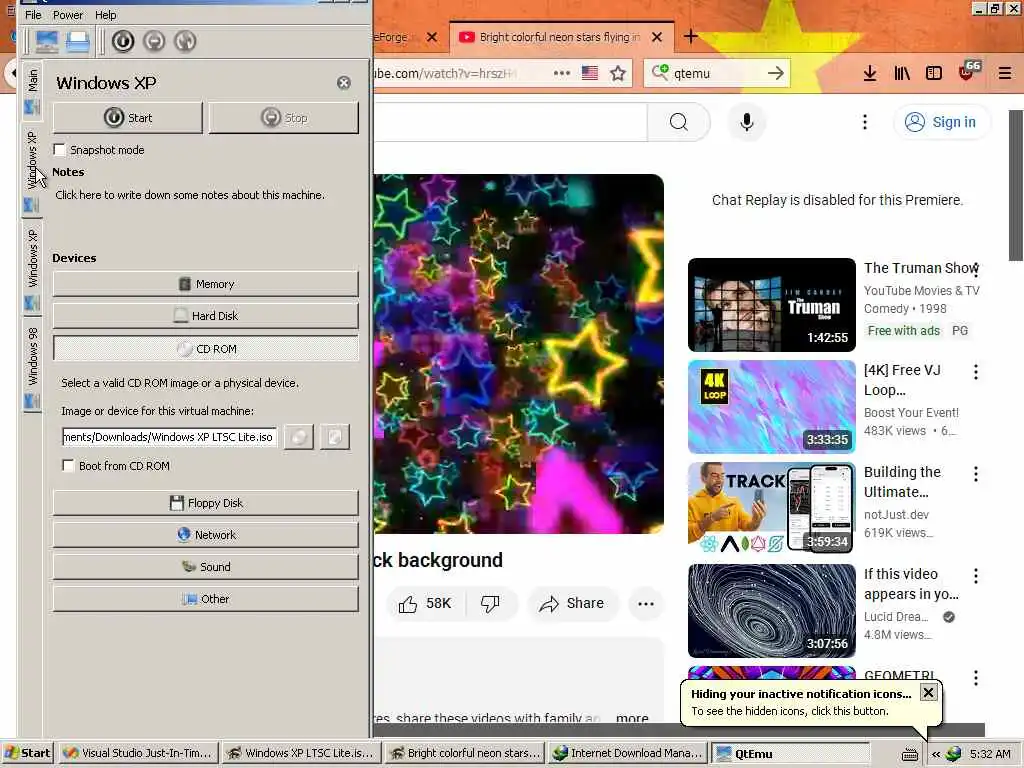Open the Power menu in QtEmu

pyautogui.click(x=68, y=15)
